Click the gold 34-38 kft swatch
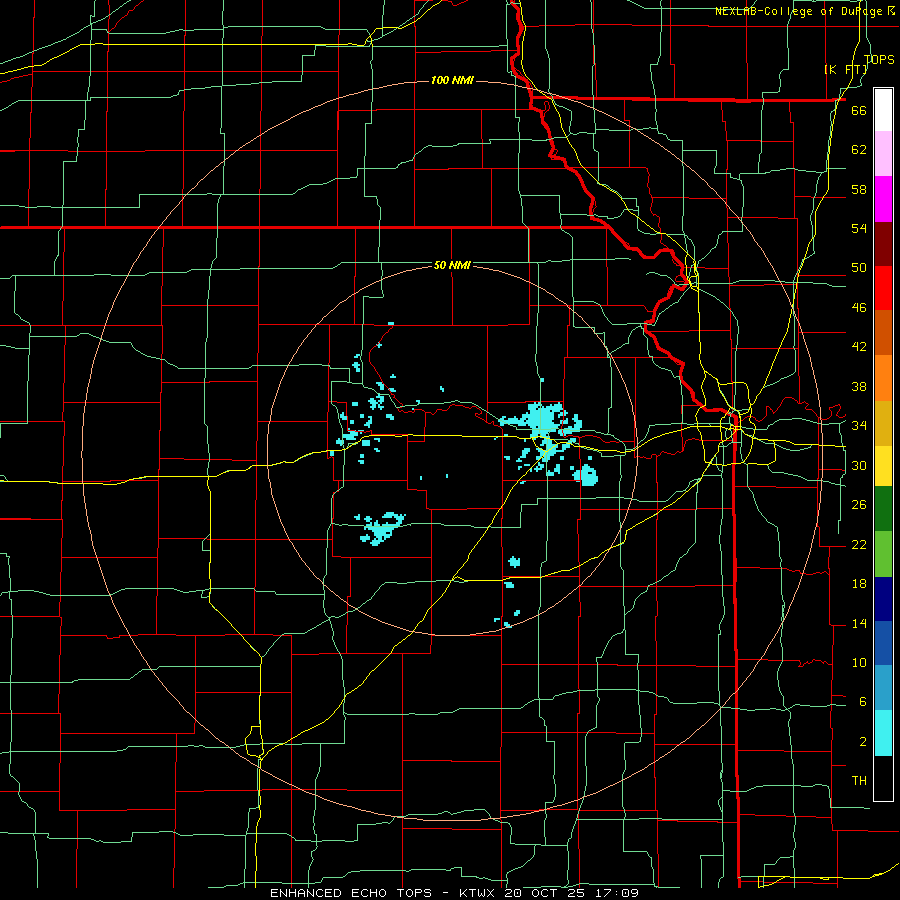The image size is (900, 900). (x=883, y=422)
